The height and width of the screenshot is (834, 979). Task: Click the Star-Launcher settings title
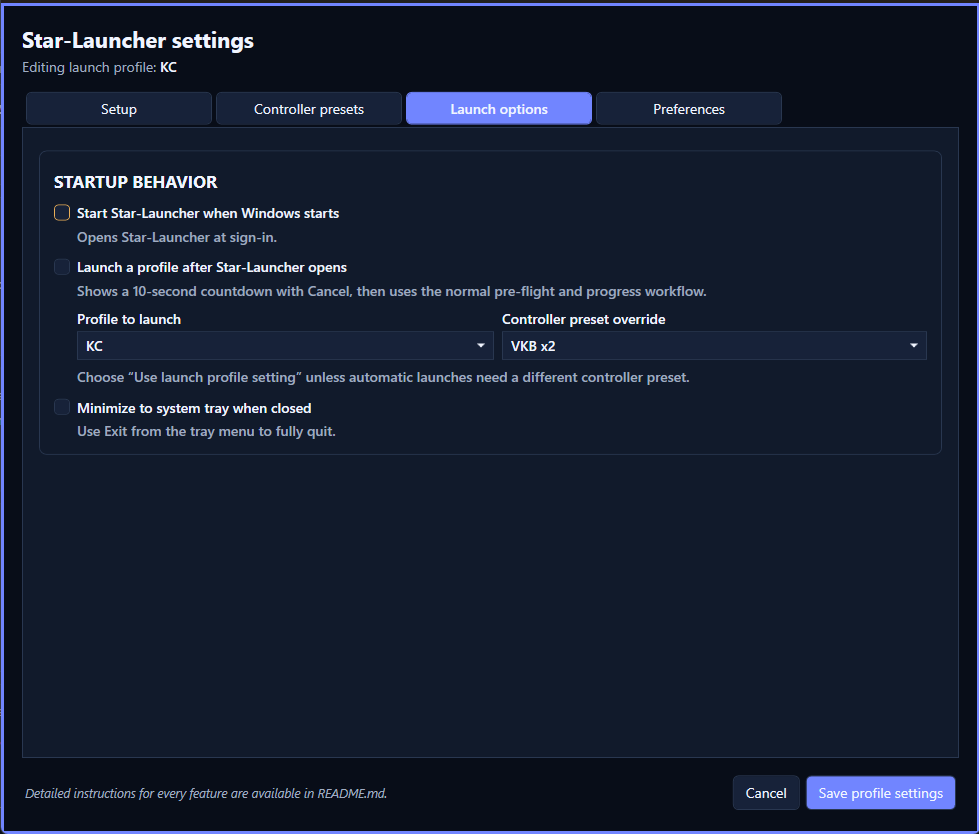(x=137, y=41)
